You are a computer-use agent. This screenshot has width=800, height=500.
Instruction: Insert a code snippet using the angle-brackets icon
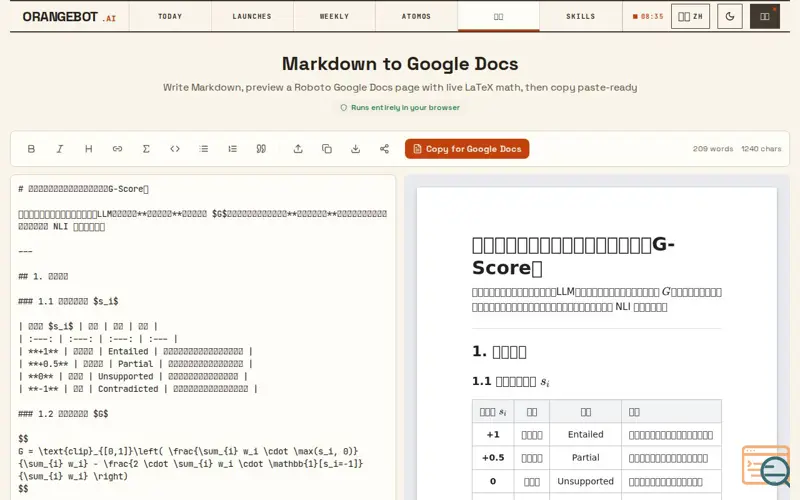point(175,149)
